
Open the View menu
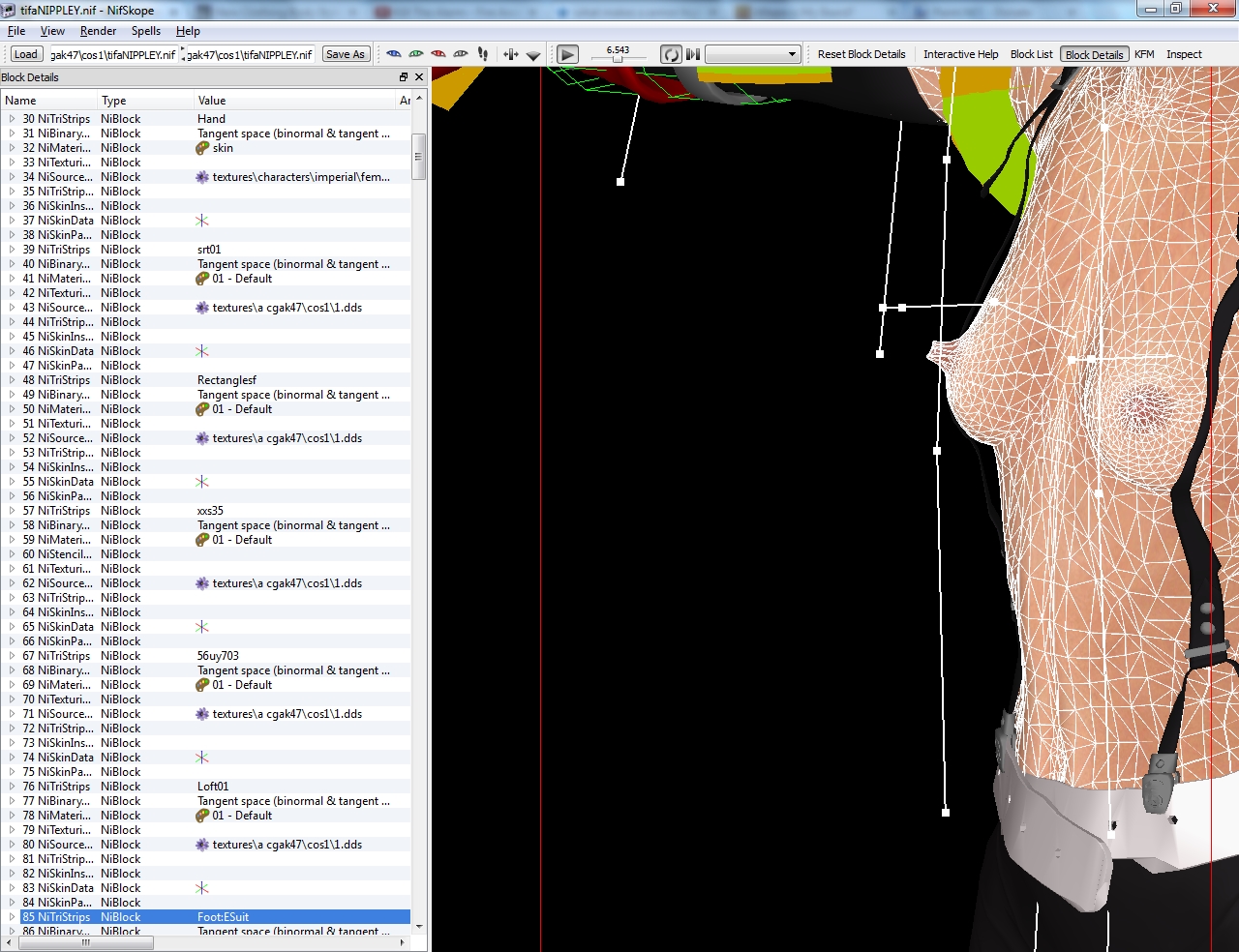[52, 31]
